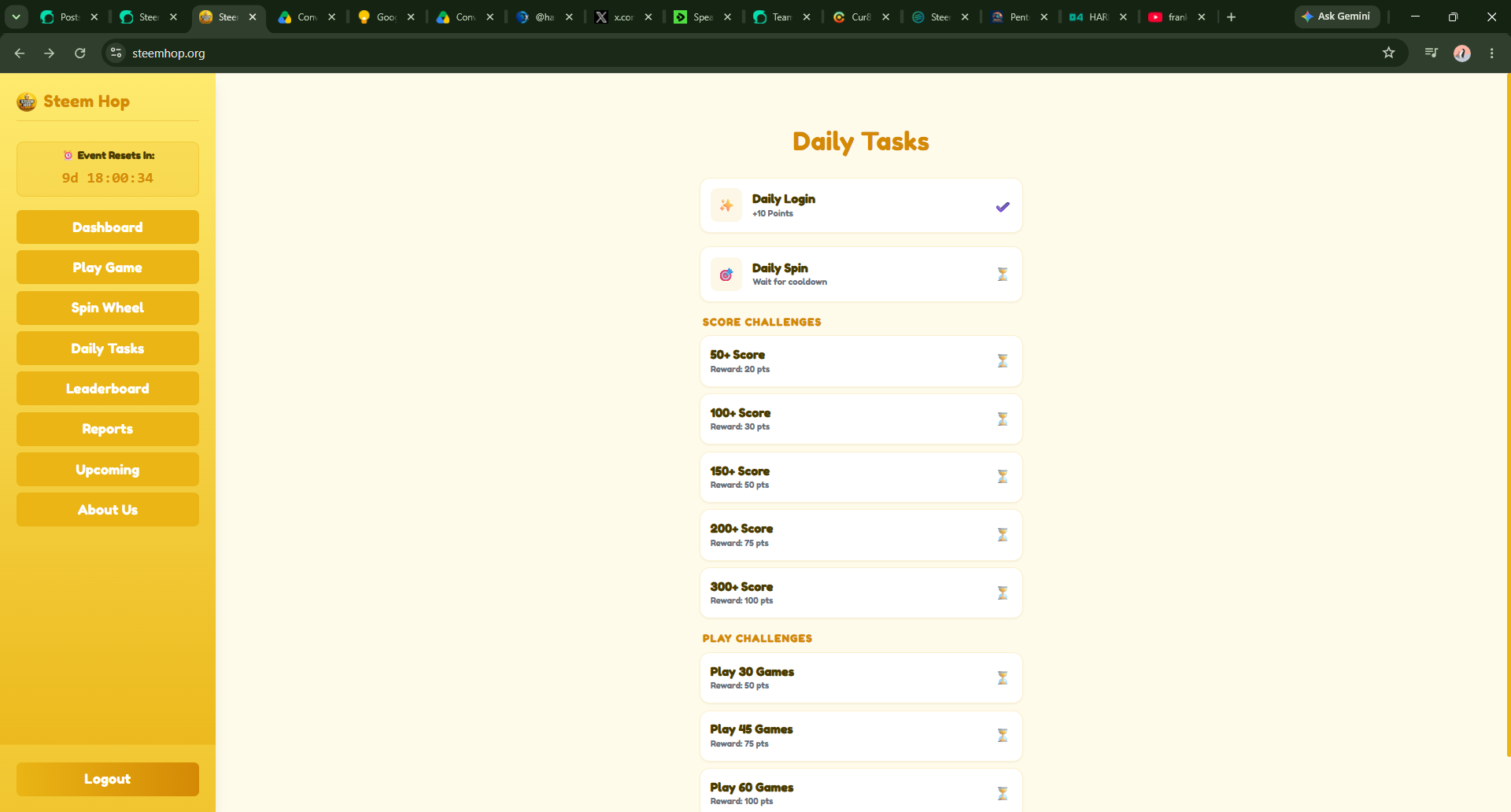Screen dimensions: 1511x812
Task: Click the Daily Login checkmark
Action: 1003,207
